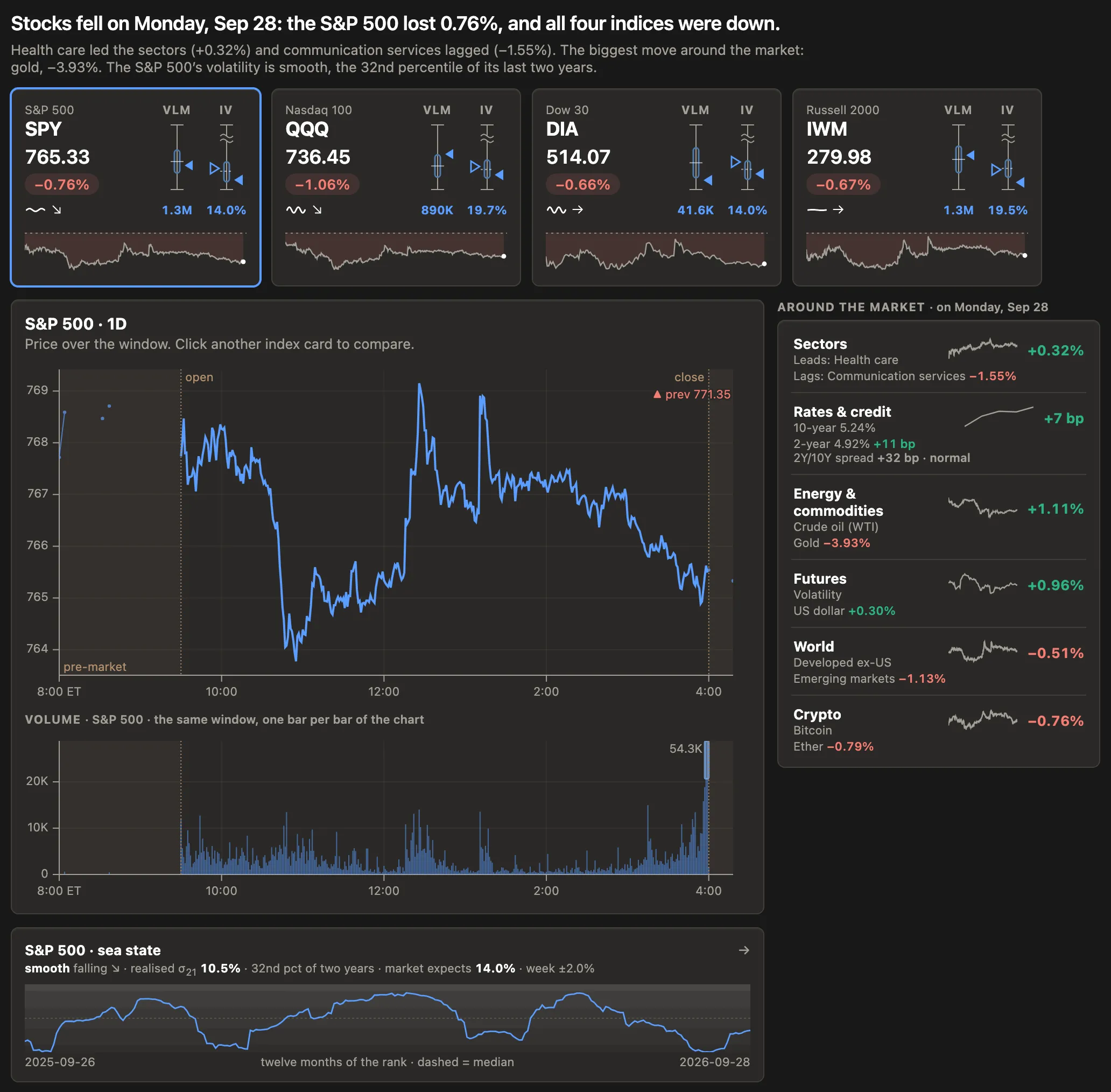Viewport: 1111px width, 1092px height.
Task: Click the close marker on price chart
Action: 689,377
